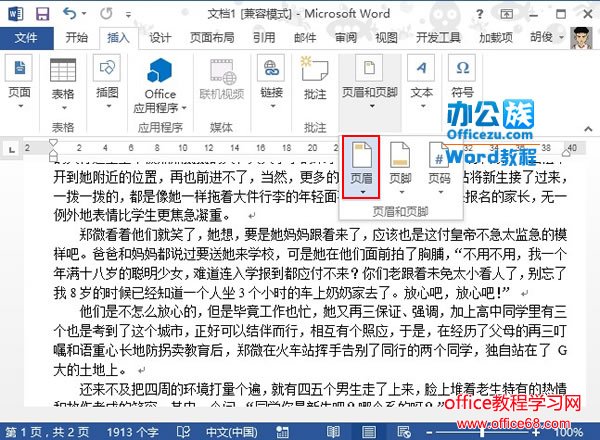Image resolution: width=600 pixels, height=440 pixels.
Task: Open the 胡俊 account menu
Action: pyautogui.click(x=547, y=37)
